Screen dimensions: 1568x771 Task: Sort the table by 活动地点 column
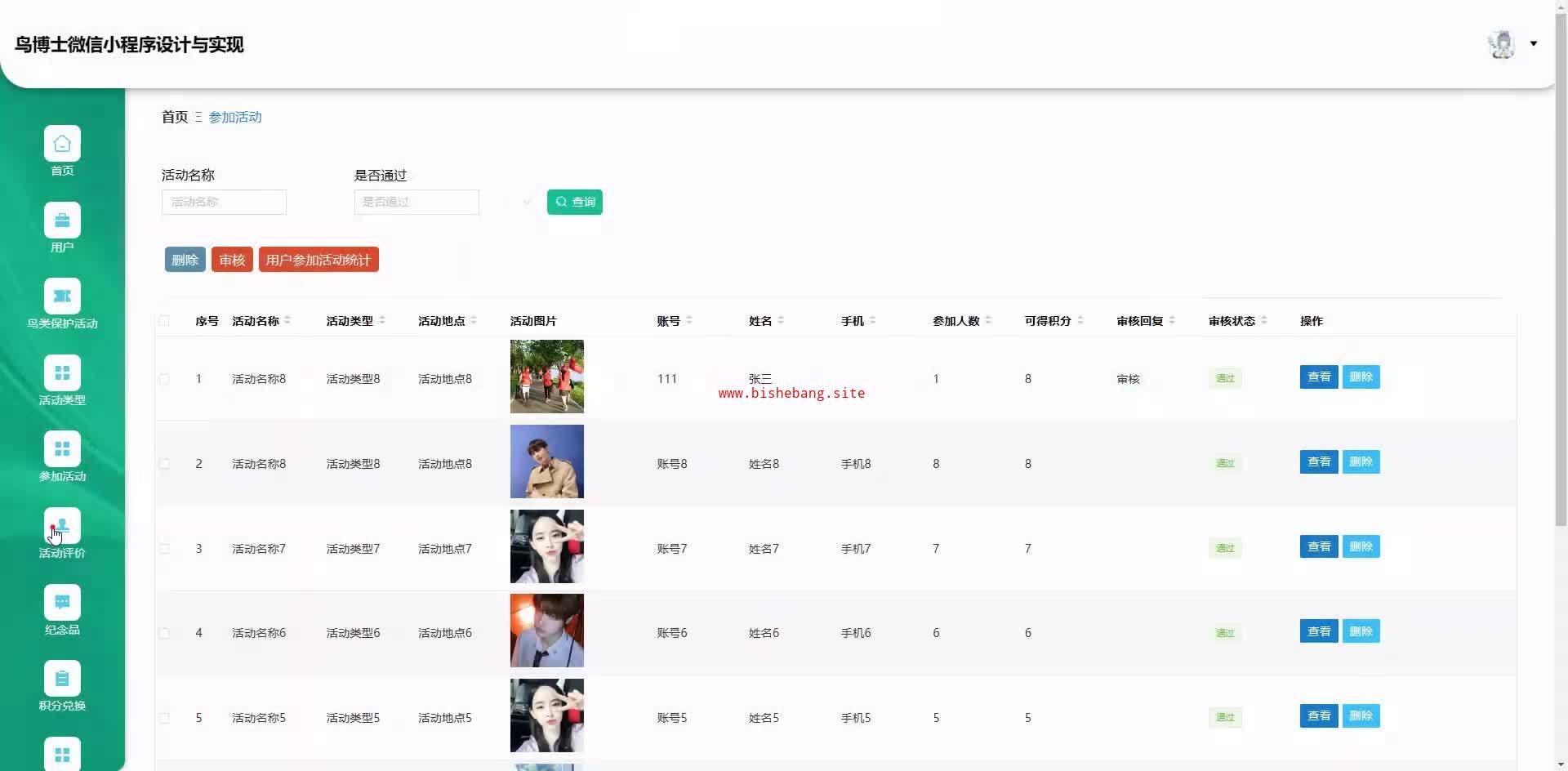pyautogui.click(x=474, y=320)
